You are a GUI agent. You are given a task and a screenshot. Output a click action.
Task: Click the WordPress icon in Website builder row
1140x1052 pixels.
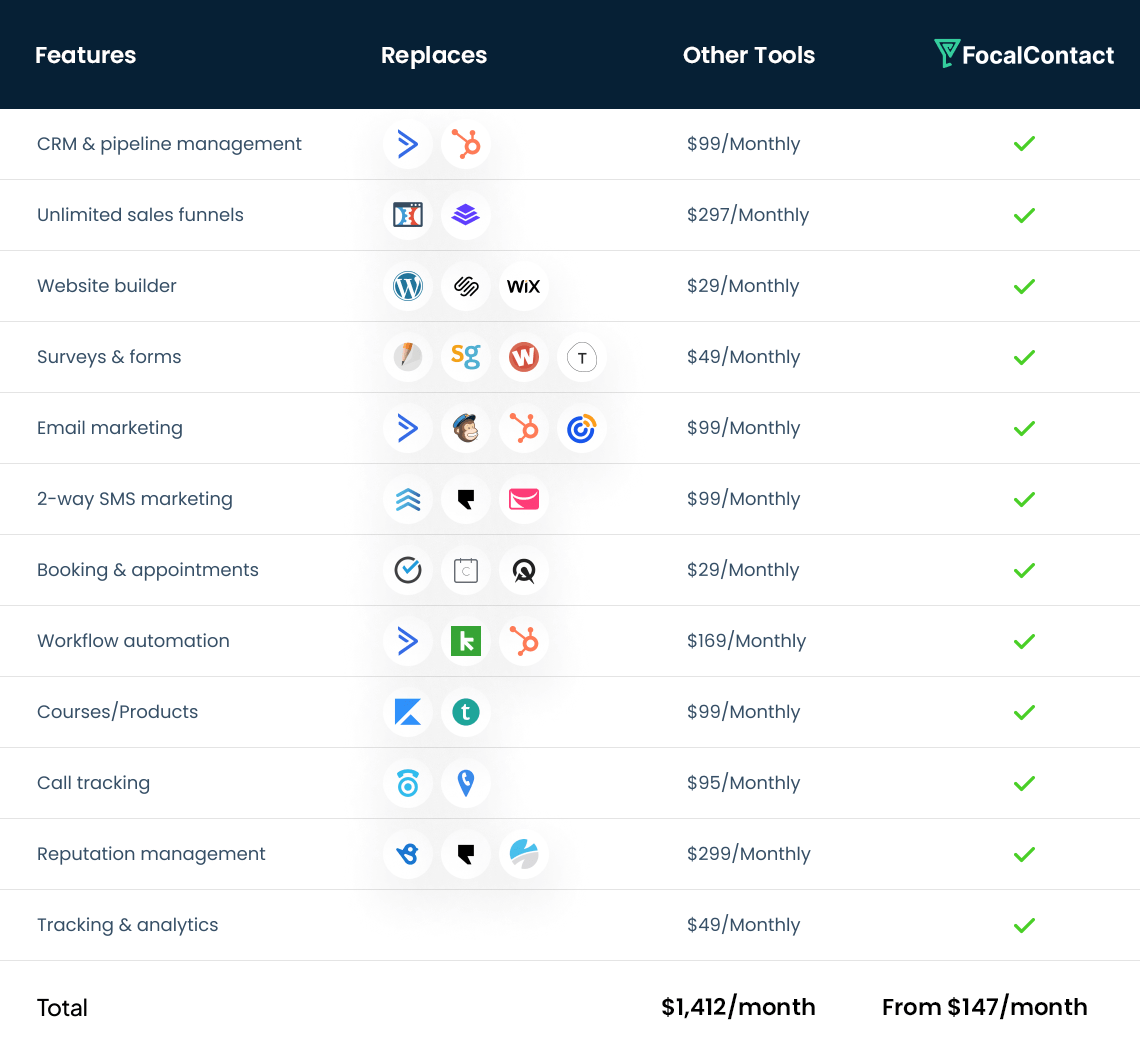408,287
